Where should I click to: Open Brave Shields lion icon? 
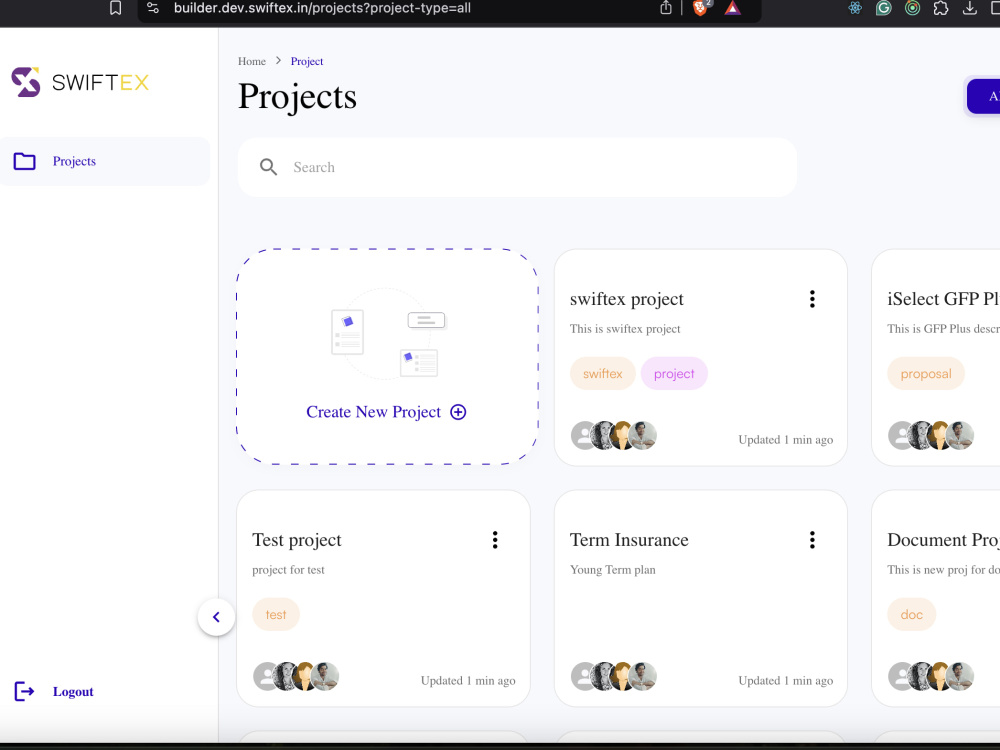point(700,8)
